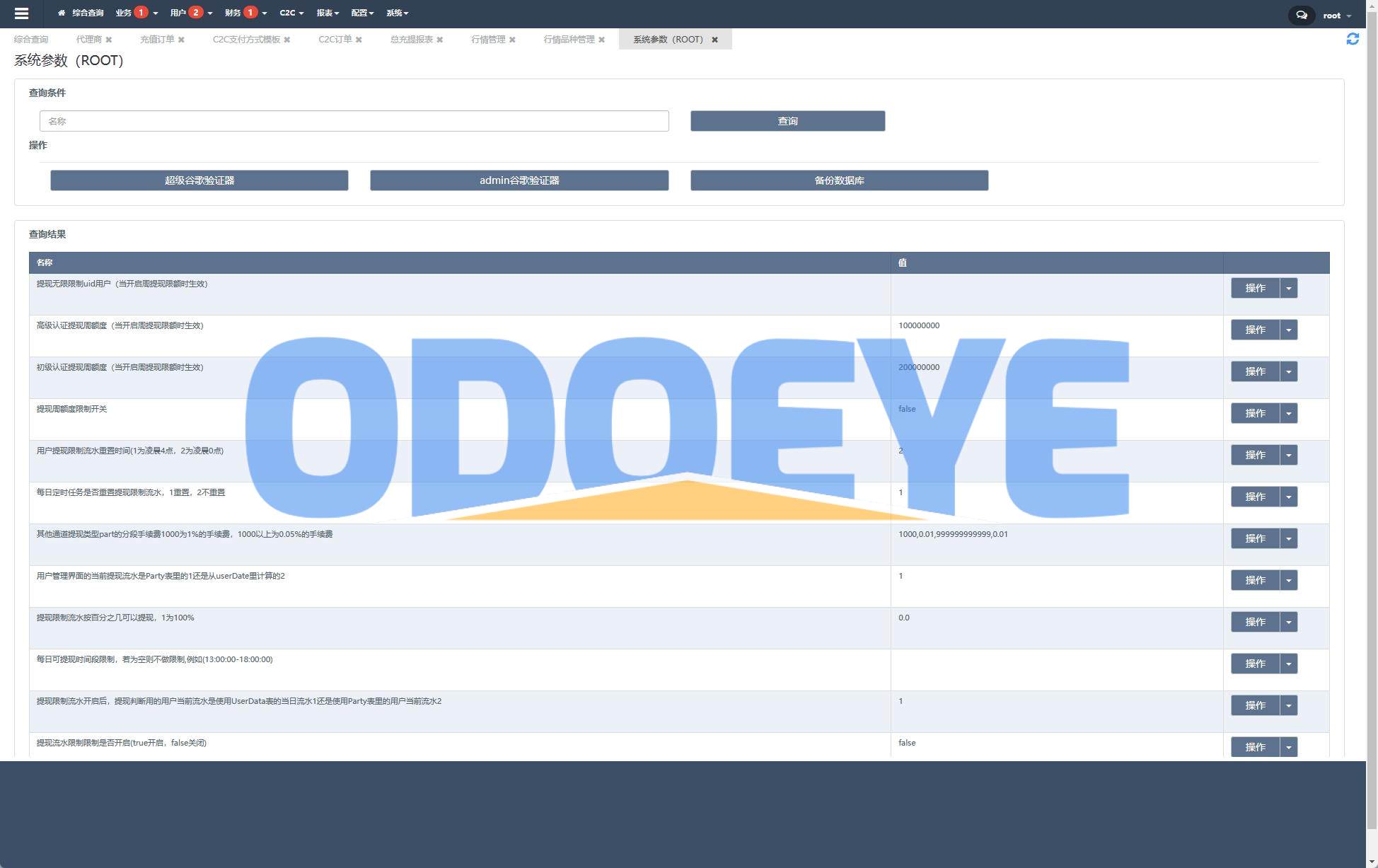Image resolution: width=1378 pixels, height=868 pixels.
Task: Click 操作 for 用户管理界面 row
Action: 1255,580
